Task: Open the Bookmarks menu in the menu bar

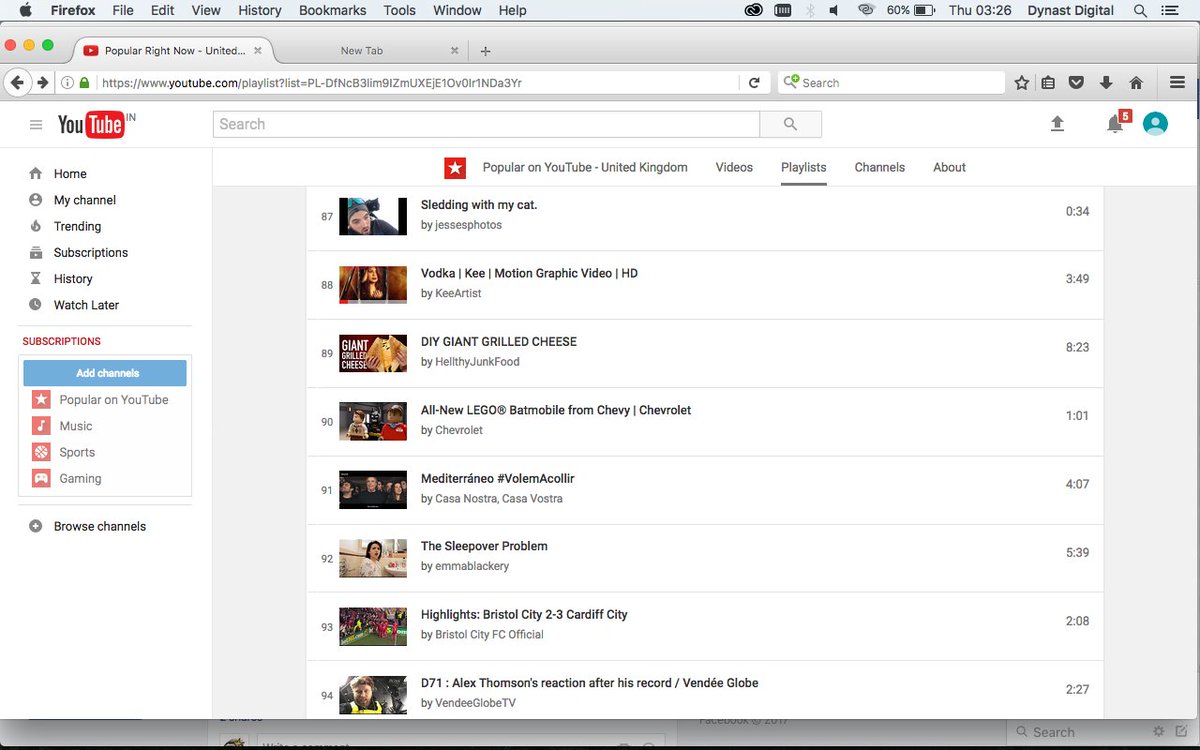Action: point(332,10)
